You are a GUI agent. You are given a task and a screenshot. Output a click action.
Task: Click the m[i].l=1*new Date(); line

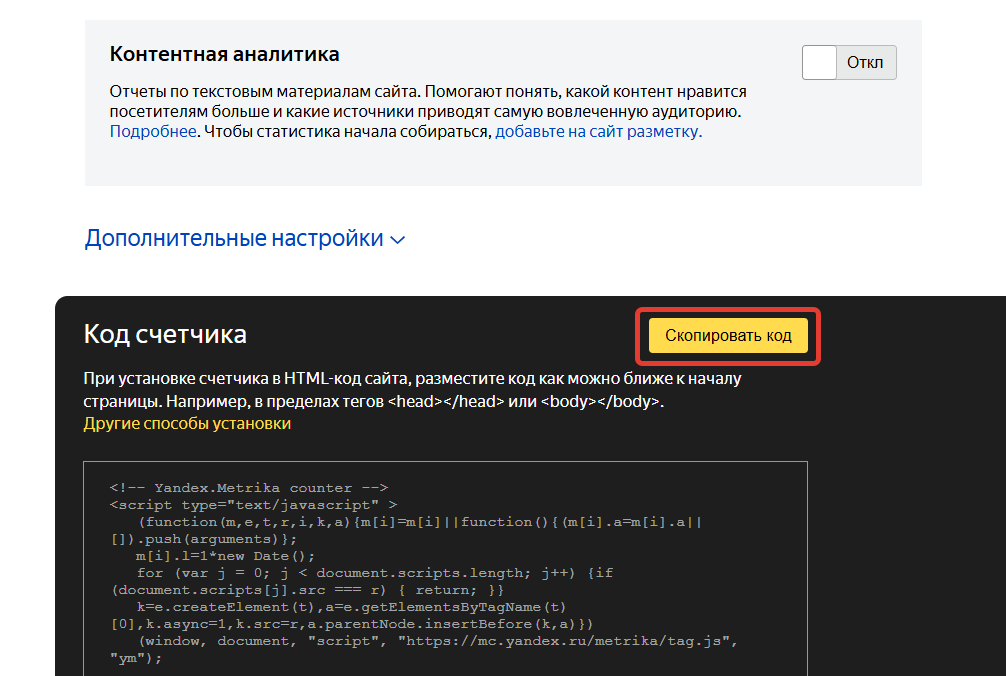pos(225,556)
